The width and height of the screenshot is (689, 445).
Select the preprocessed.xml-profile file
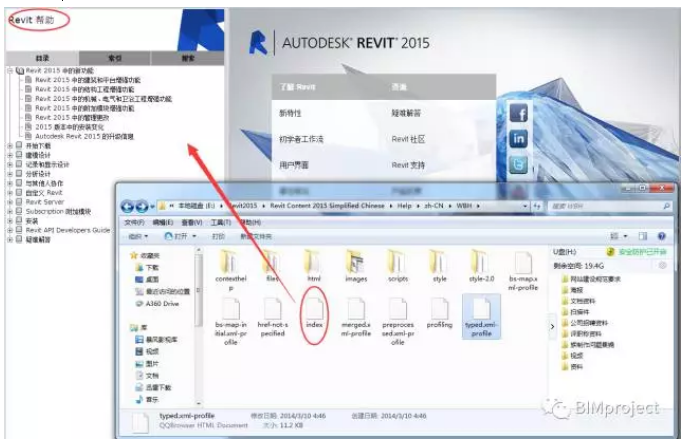[398, 321]
